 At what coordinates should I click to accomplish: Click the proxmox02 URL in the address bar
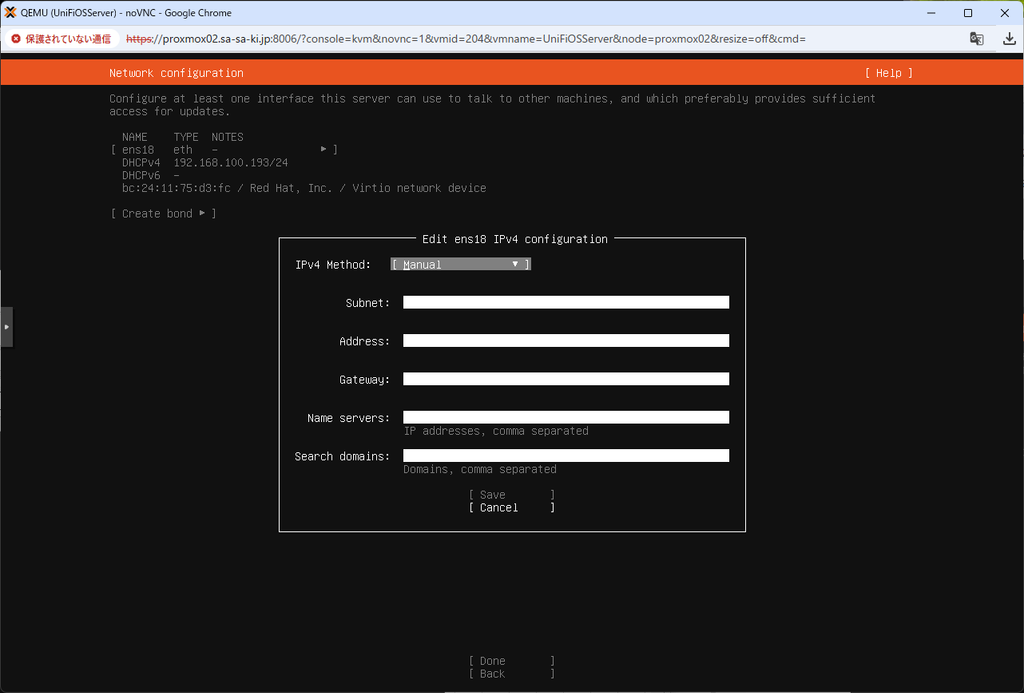pos(466,39)
